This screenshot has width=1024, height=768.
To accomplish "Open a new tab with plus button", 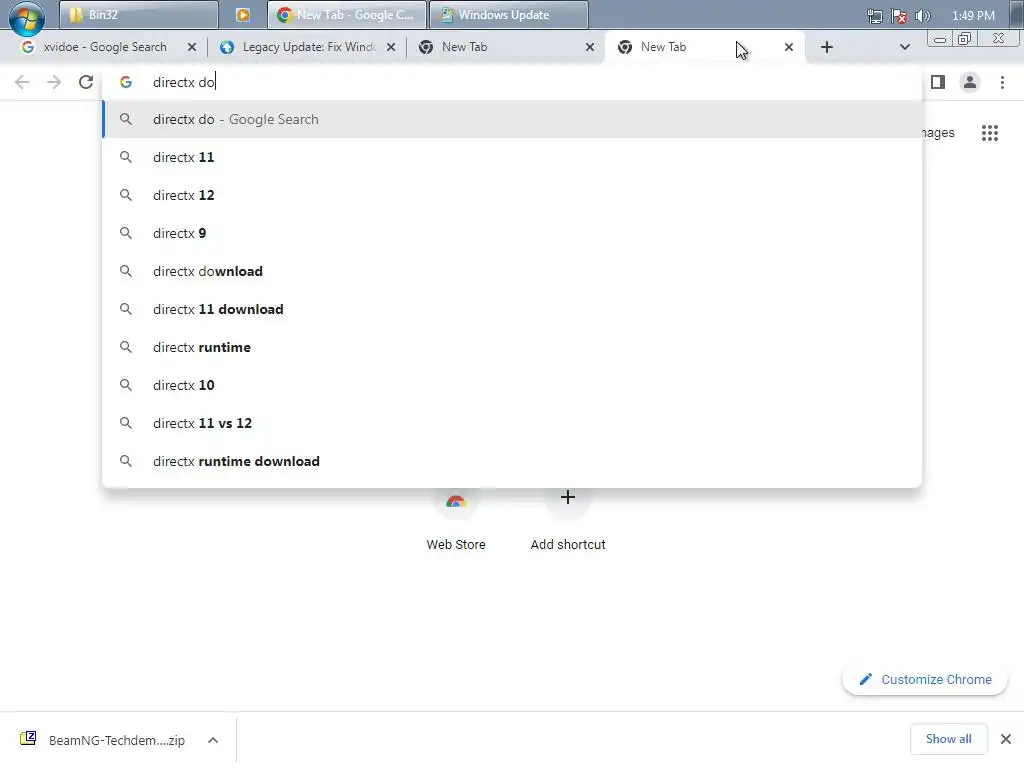I will pos(827,47).
